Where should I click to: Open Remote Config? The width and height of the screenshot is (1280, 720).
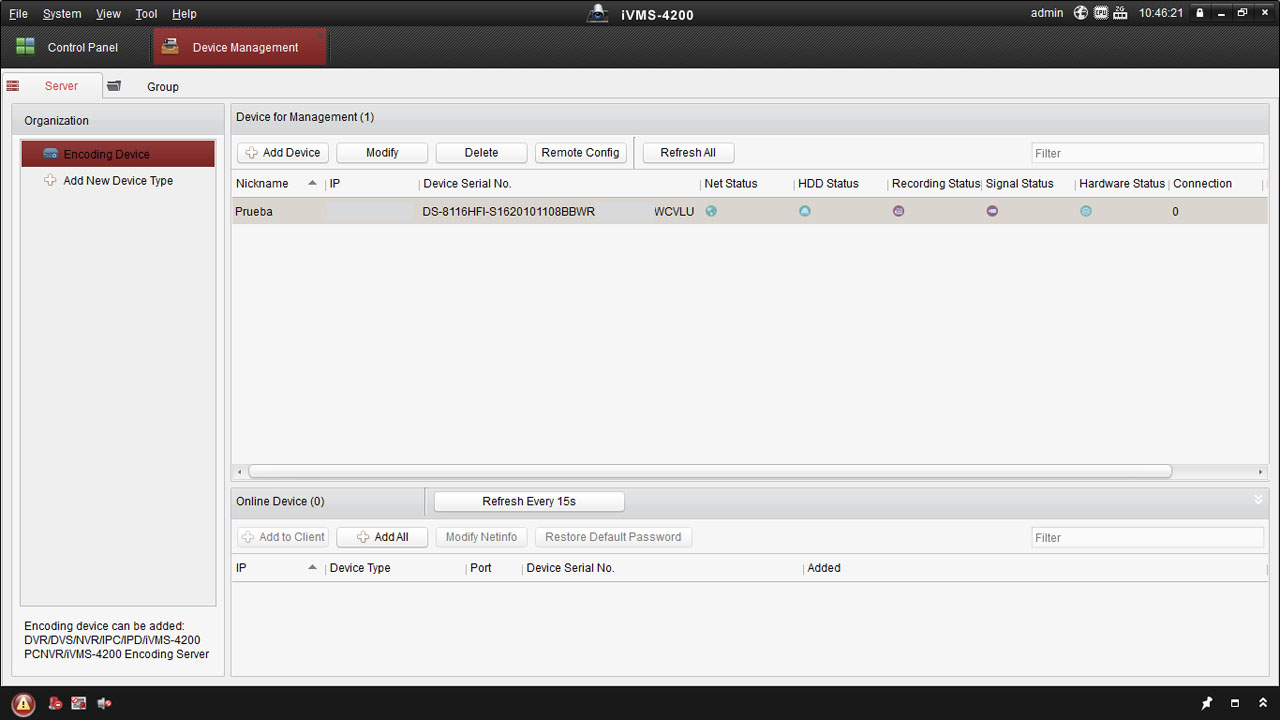pyautogui.click(x=581, y=153)
